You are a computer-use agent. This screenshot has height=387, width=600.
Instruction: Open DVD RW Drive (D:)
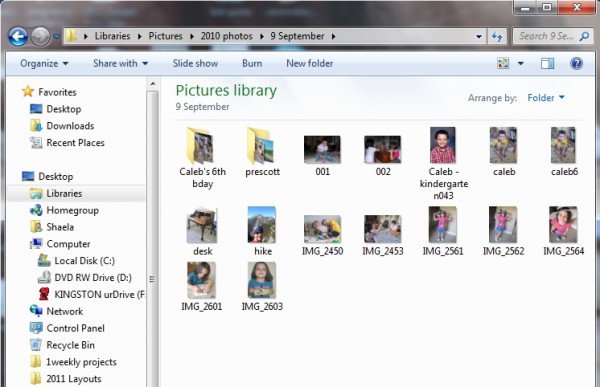85,278
